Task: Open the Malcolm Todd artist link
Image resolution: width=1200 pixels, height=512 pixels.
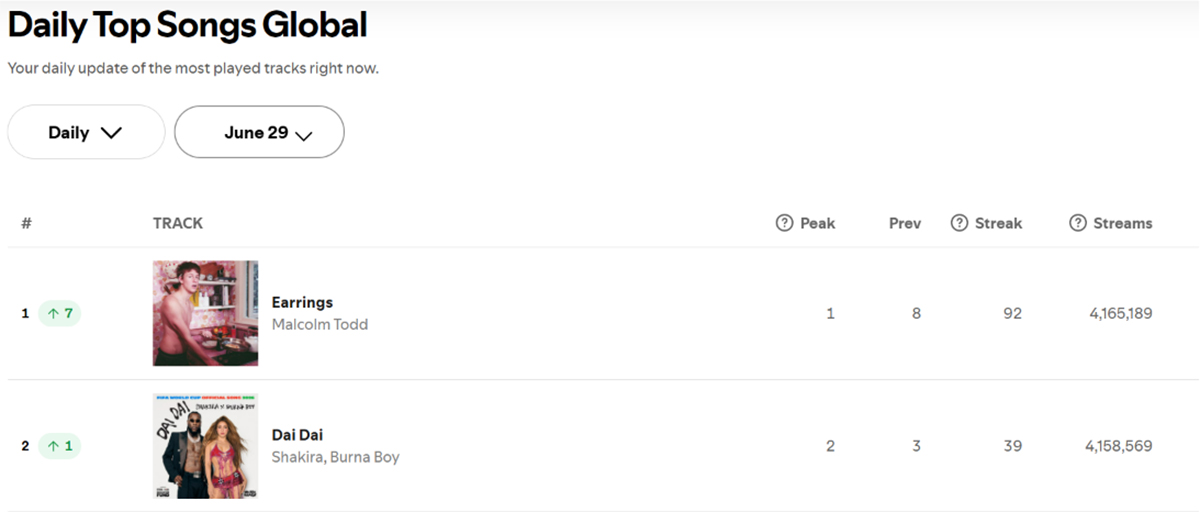Action: (320, 324)
